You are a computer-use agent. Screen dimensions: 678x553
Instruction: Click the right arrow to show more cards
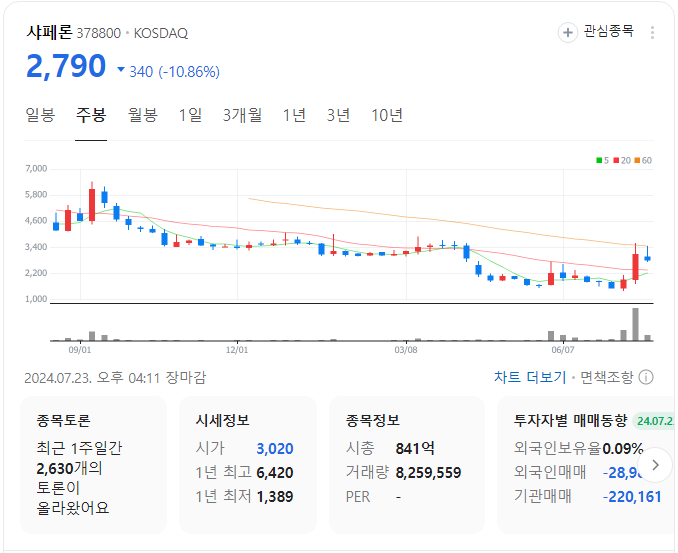click(x=656, y=465)
